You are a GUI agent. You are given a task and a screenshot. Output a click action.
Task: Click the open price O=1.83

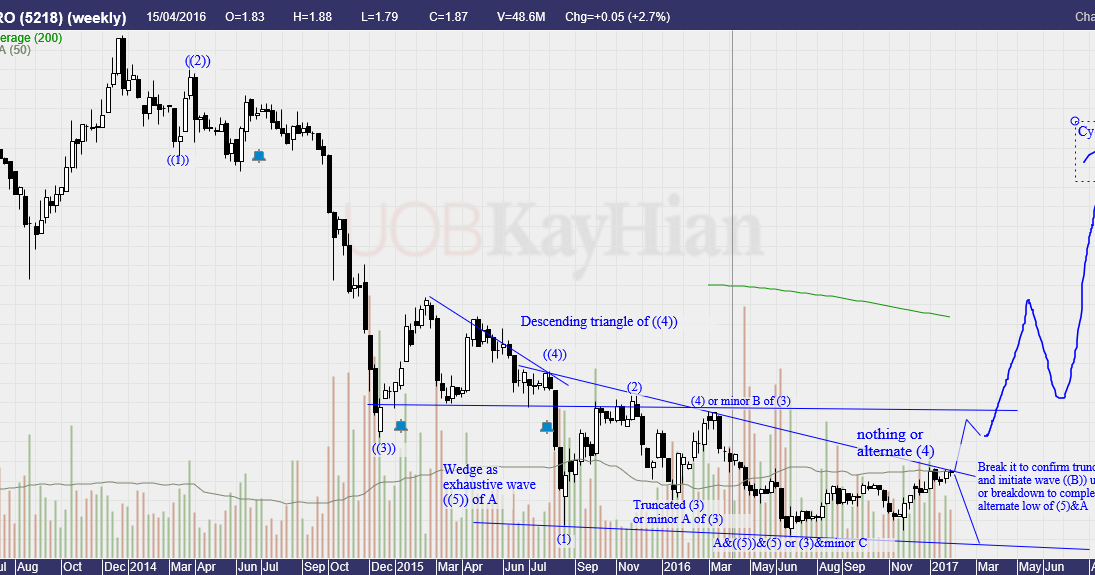[x=245, y=17]
